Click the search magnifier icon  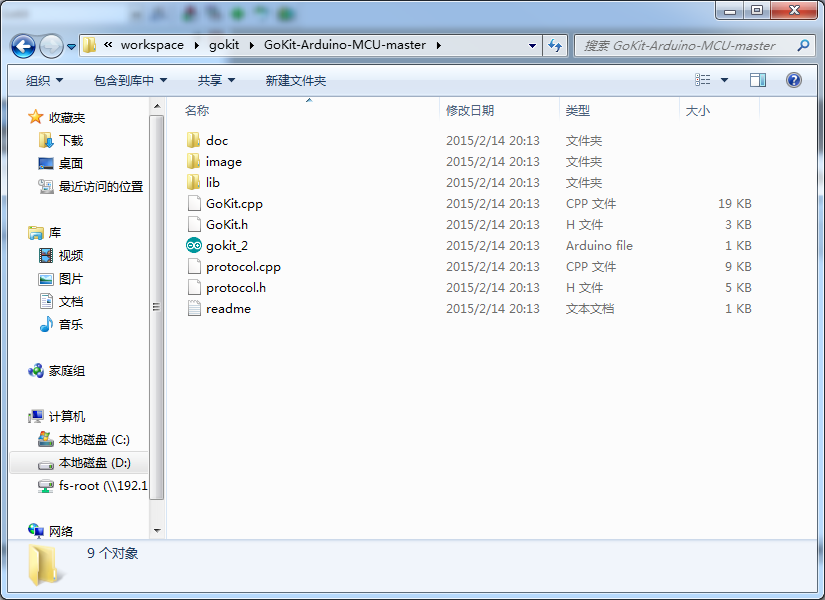pyautogui.click(x=803, y=46)
